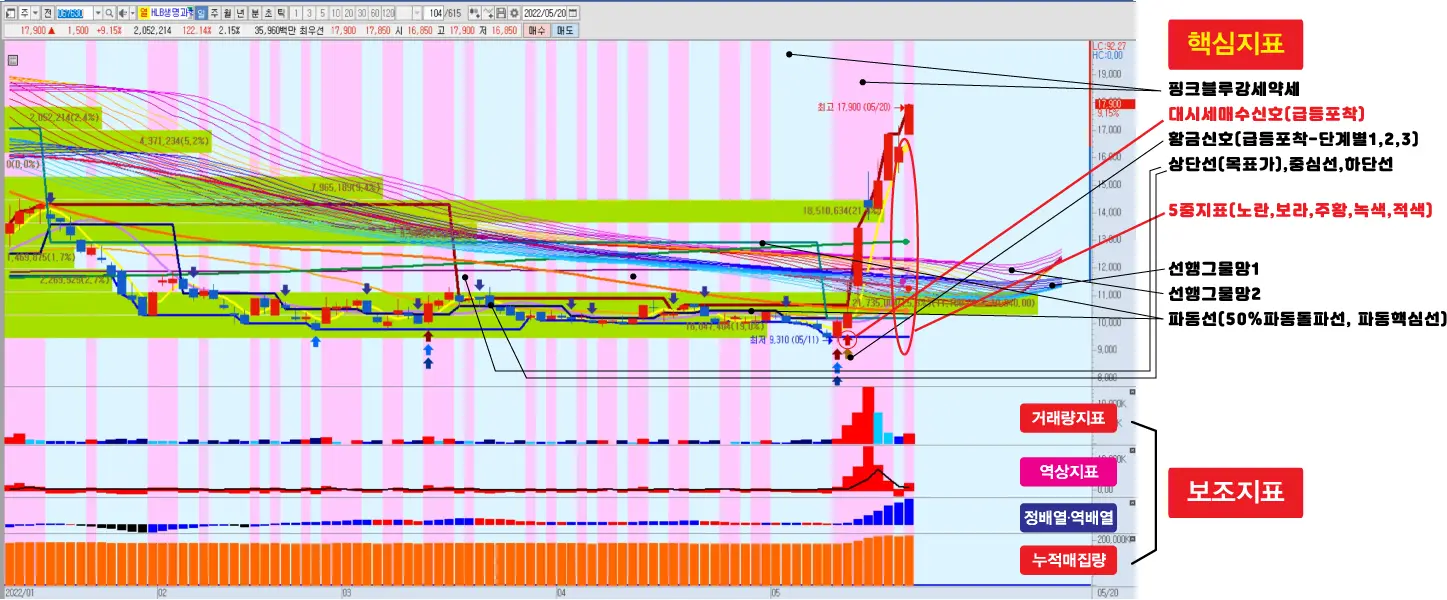Switch chart to 분 (minute) period
1447x600 pixels.
(255, 13)
